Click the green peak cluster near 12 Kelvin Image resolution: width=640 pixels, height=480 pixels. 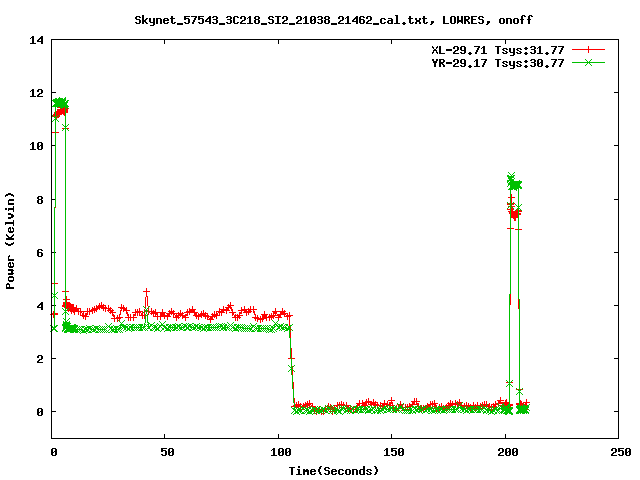60,103
